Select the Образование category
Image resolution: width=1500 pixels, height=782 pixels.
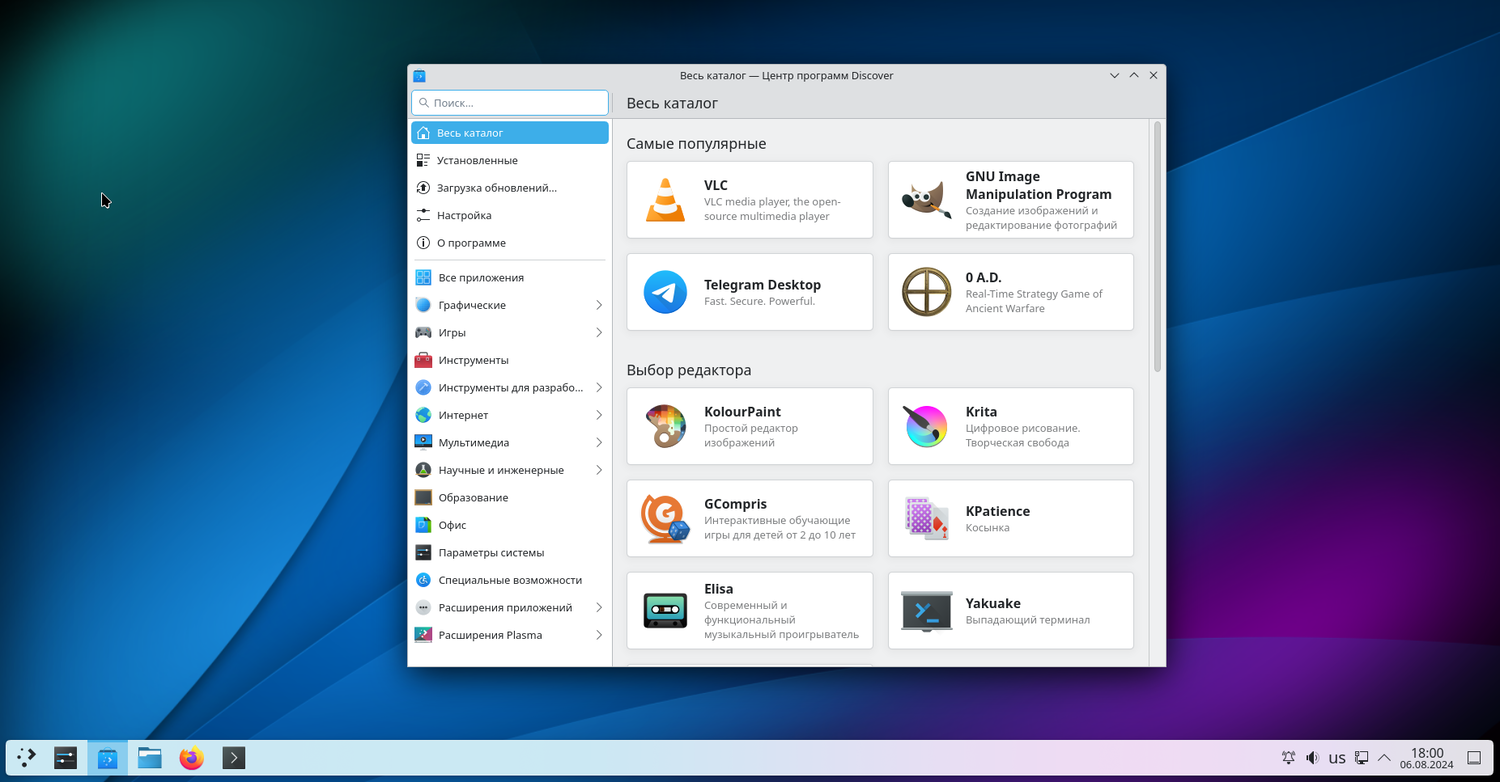click(510, 497)
